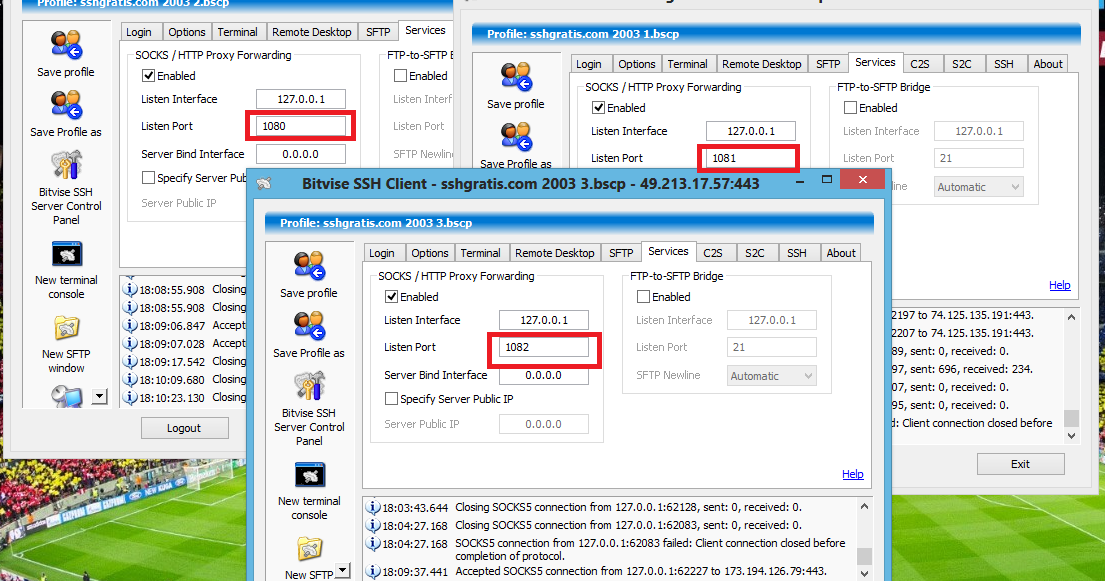Click Save Profile as icon in 2003 2.bscp window
This screenshot has width=1105, height=581.
click(66, 104)
